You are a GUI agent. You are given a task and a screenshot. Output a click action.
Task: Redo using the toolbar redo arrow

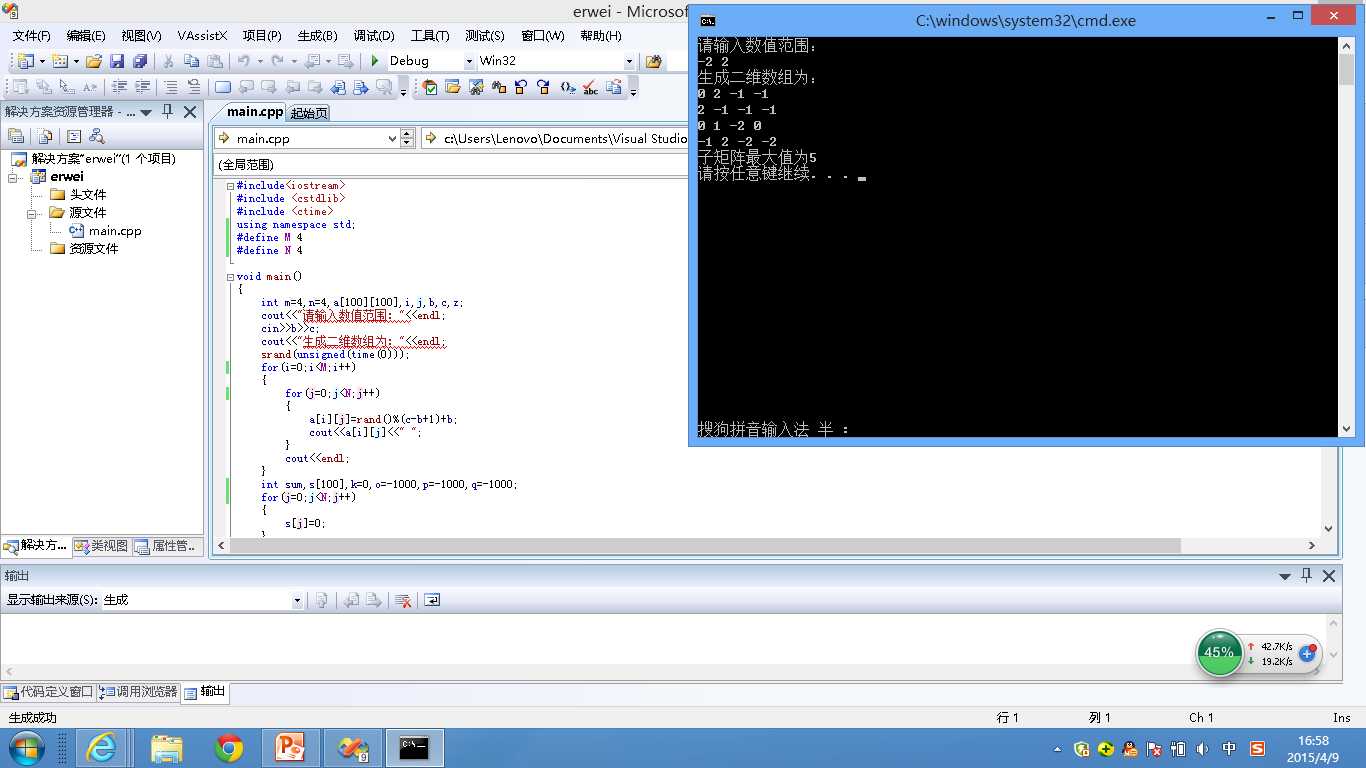[277, 61]
